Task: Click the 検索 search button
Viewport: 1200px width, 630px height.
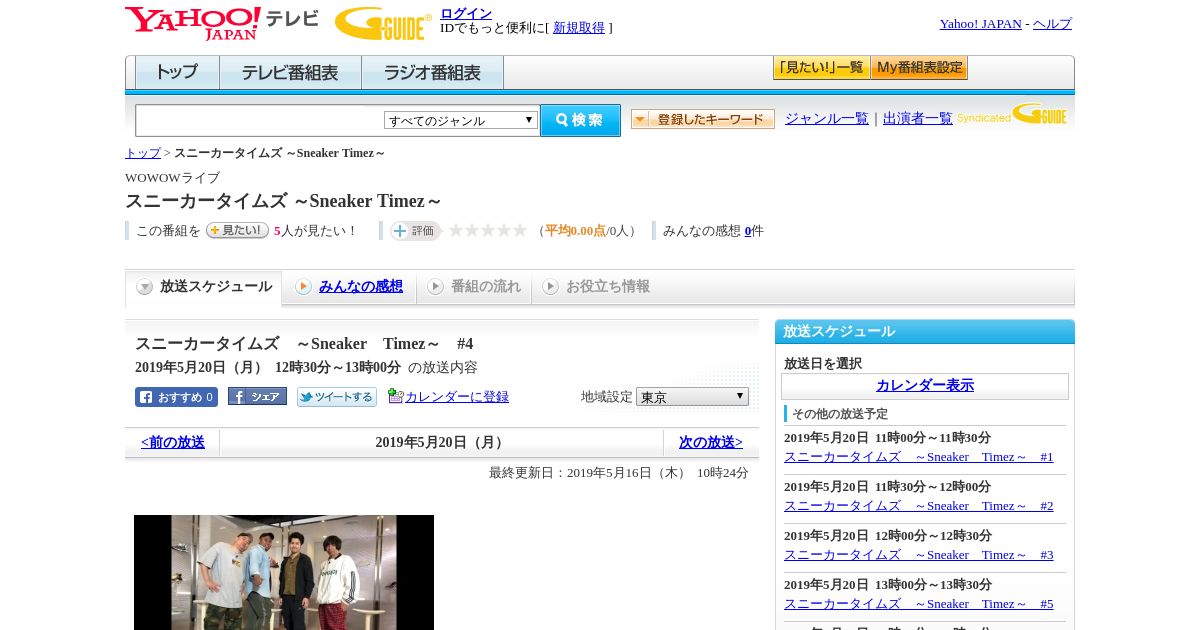Action: [580, 120]
